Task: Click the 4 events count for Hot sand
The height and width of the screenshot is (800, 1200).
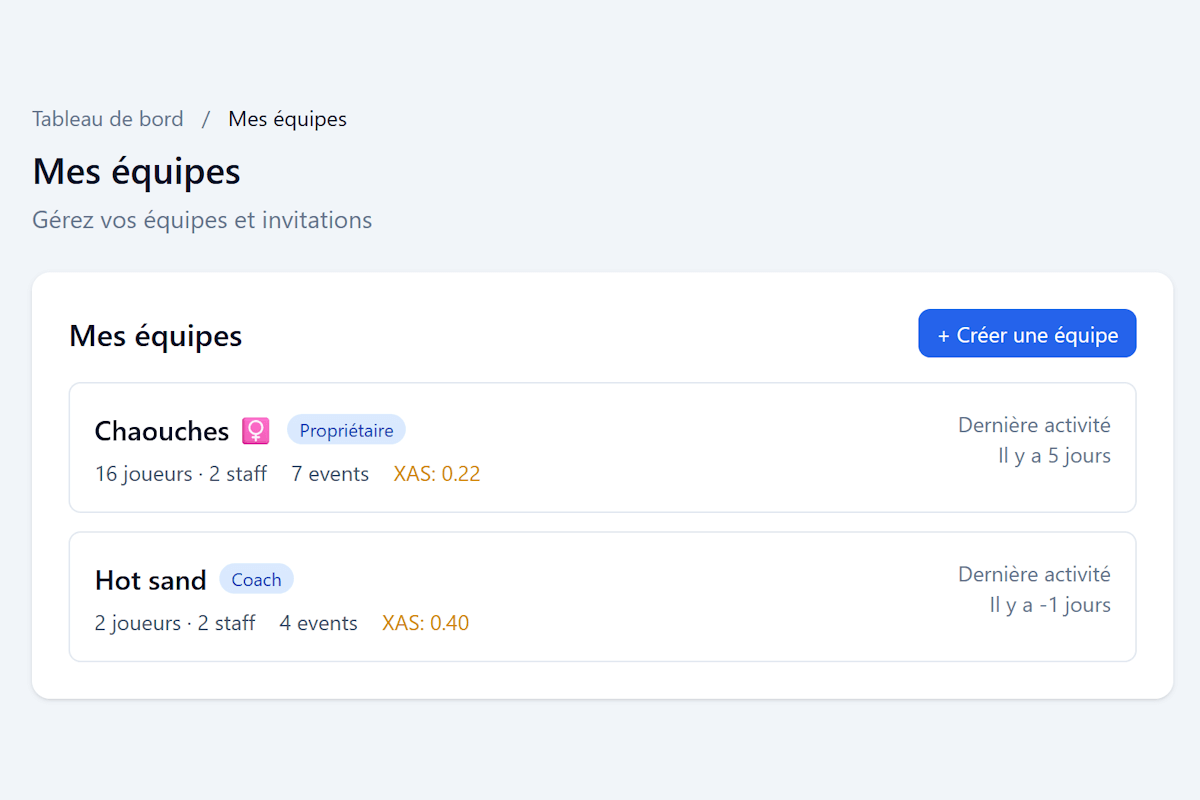Action: coord(318,622)
